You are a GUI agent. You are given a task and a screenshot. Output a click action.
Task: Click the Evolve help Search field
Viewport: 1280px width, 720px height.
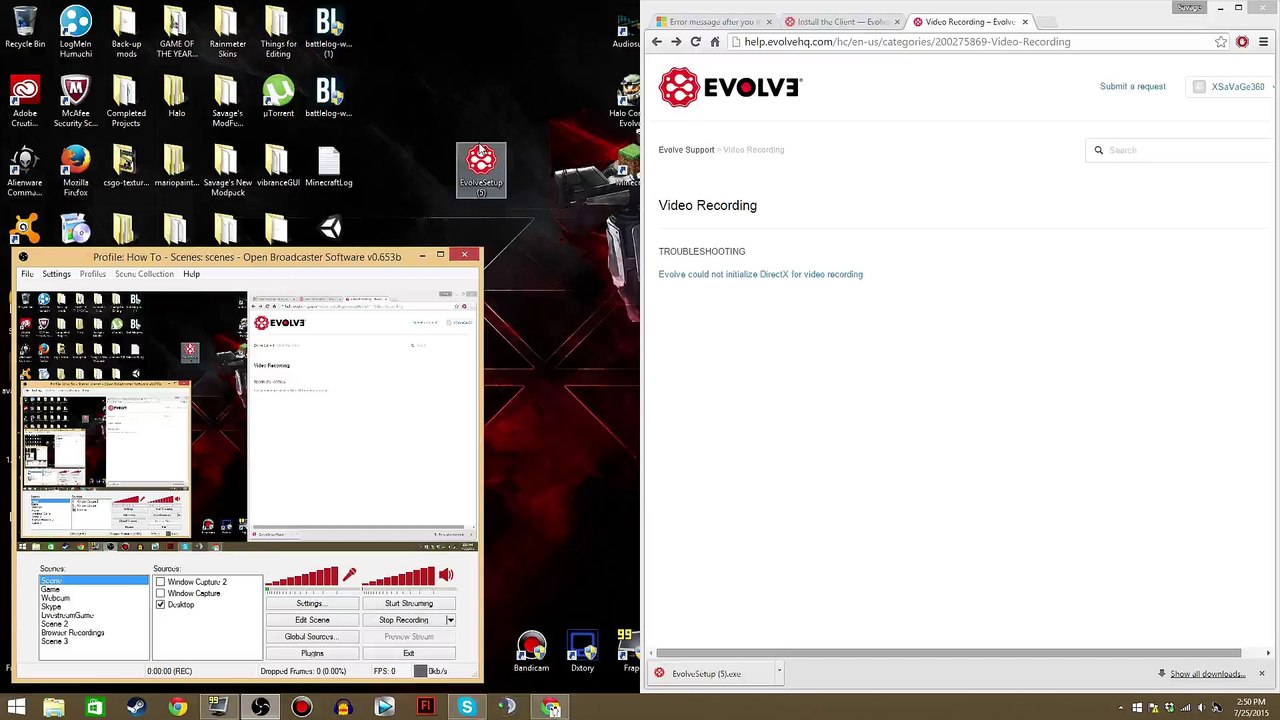pyautogui.click(x=1180, y=150)
